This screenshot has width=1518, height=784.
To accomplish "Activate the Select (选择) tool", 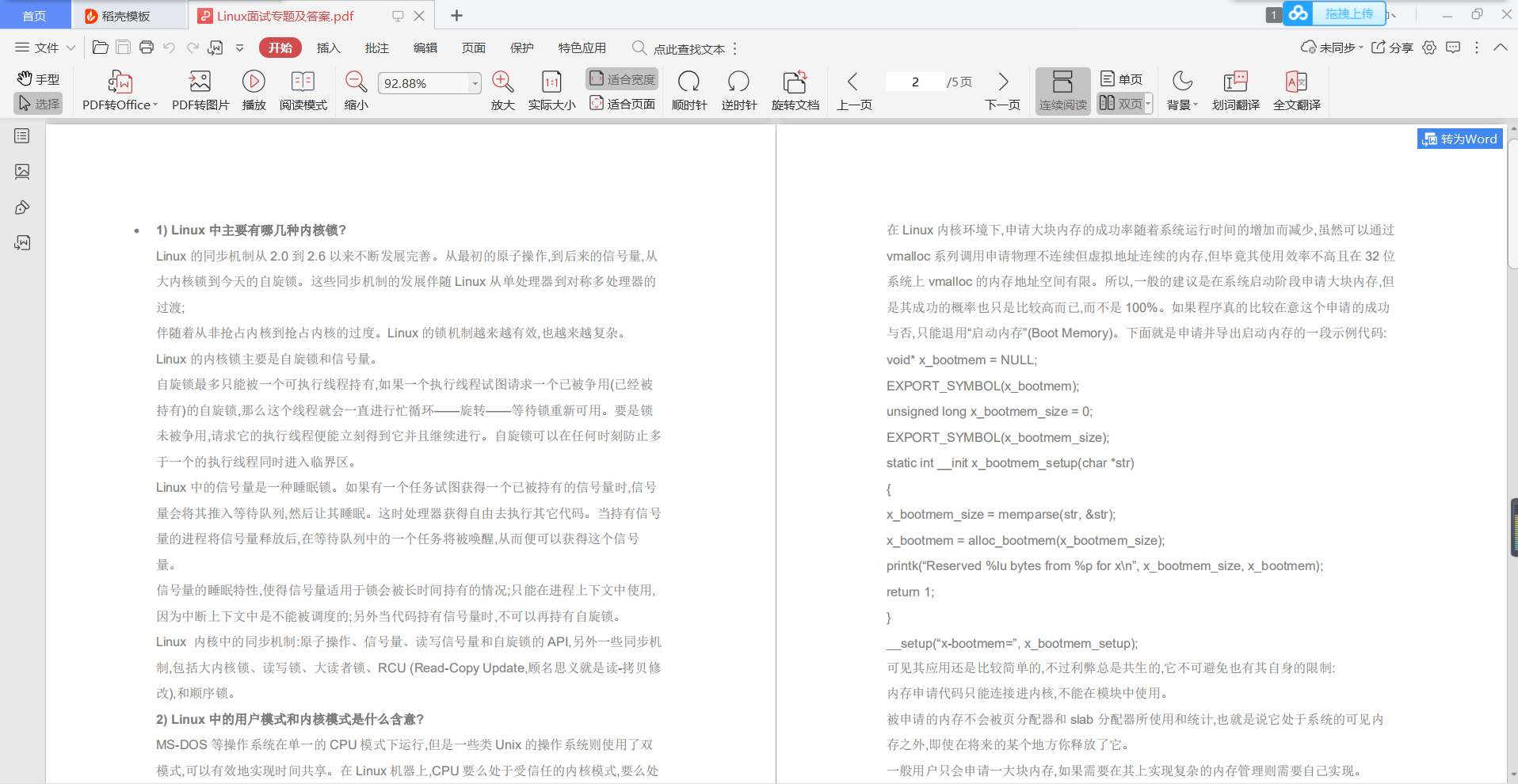I will pyautogui.click(x=38, y=104).
